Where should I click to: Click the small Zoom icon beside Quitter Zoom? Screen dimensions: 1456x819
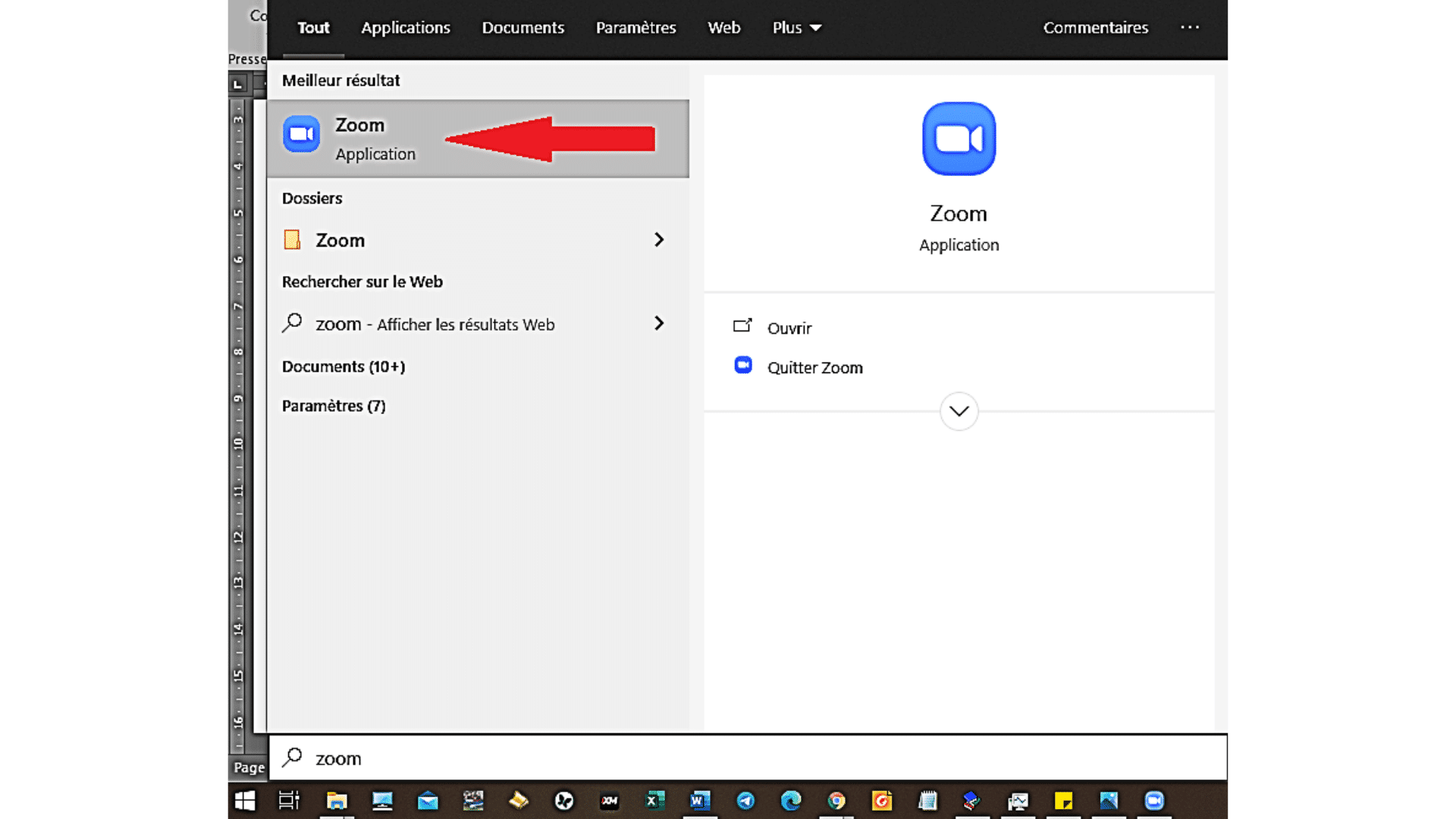[x=743, y=366]
